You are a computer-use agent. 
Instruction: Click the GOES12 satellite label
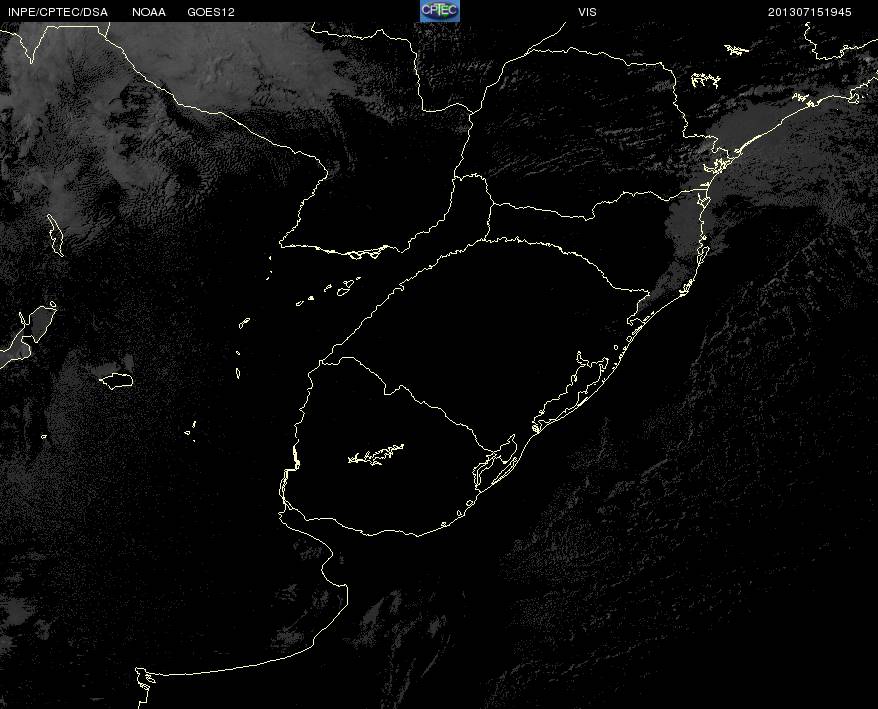click(x=211, y=12)
